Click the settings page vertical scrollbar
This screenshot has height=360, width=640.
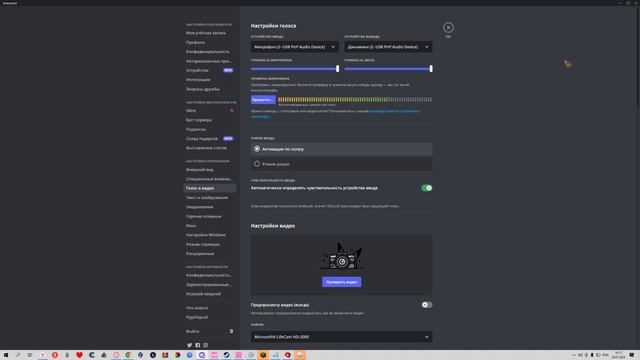638,57
